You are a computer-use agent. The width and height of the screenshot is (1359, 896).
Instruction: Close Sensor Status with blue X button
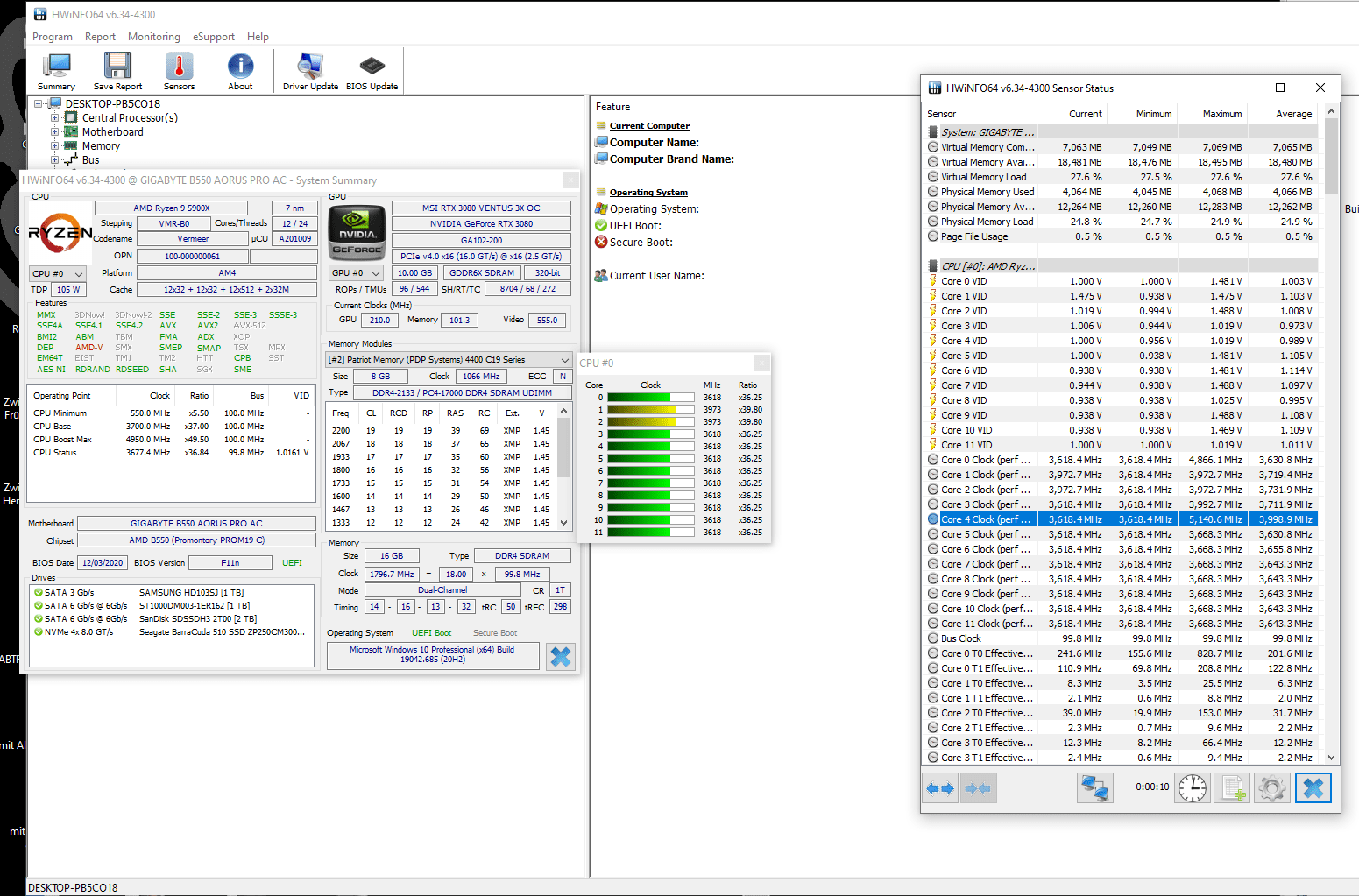[1313, 788]
